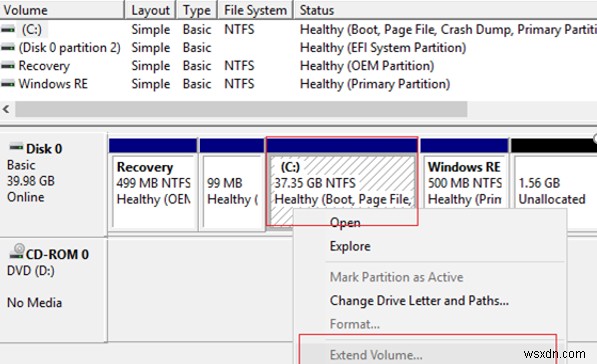Sort by the Status column header

click(x=445, y=10)
